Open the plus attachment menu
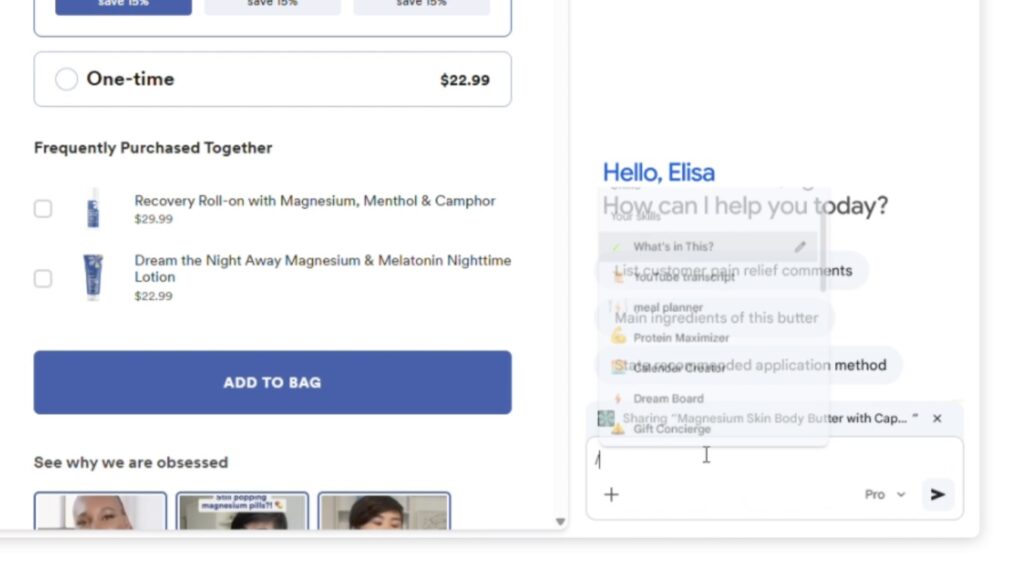 click(x=611, y=495)
